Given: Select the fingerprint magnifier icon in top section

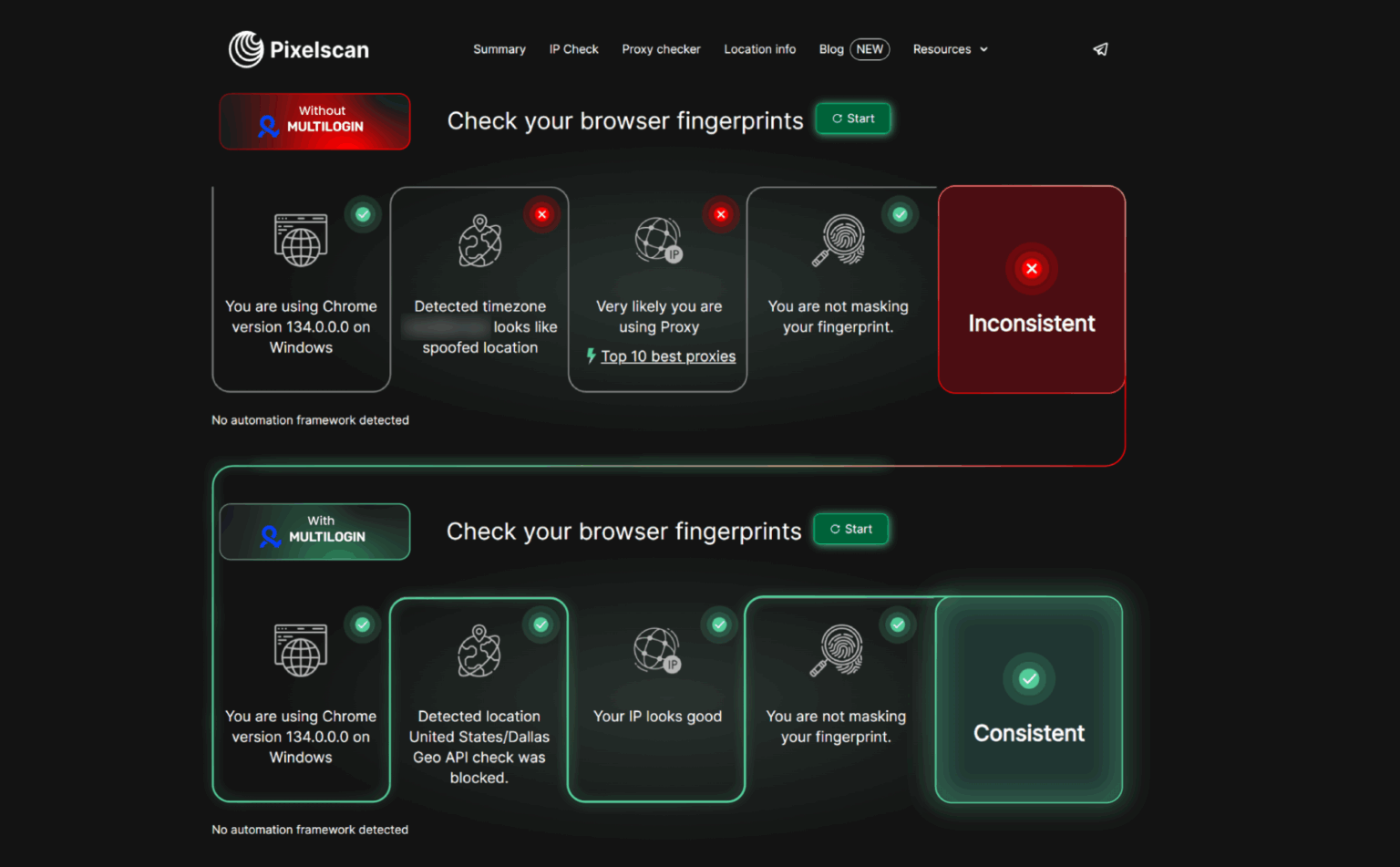Looking at the screenshot, I should point(837,240).
